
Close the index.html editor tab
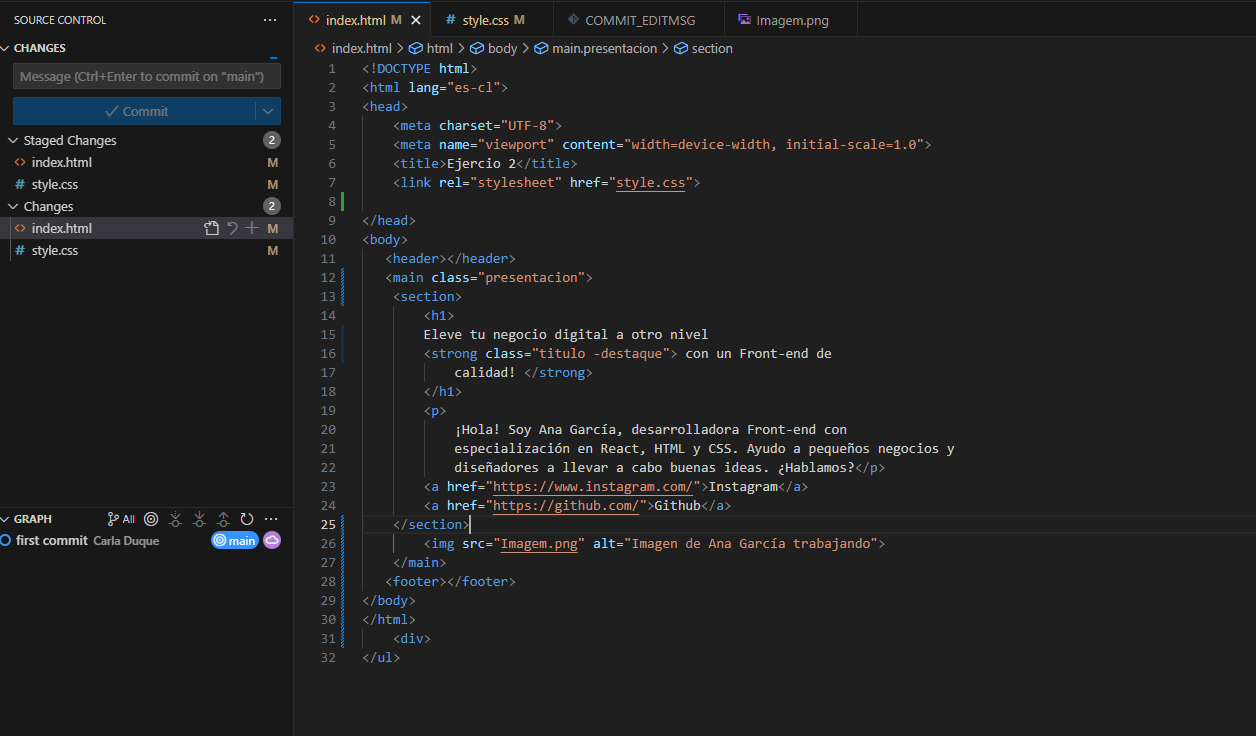416,20
